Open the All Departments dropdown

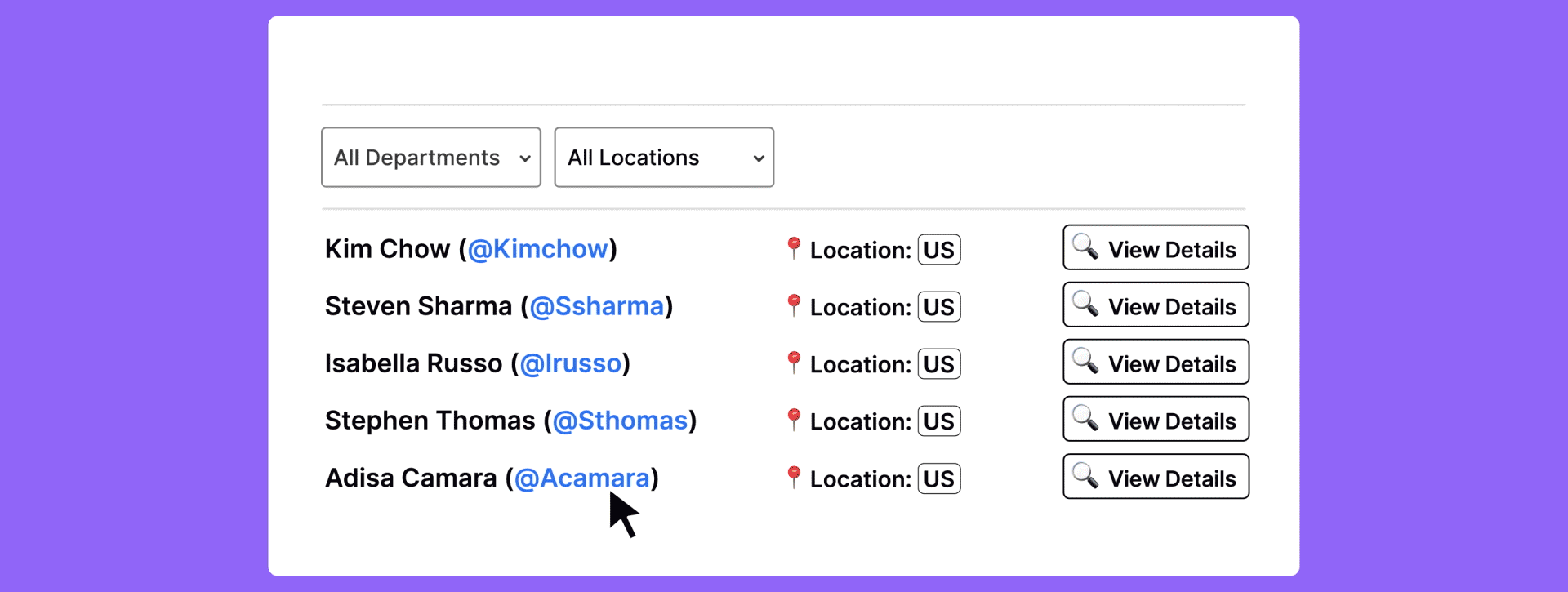[x=430, y=157]
